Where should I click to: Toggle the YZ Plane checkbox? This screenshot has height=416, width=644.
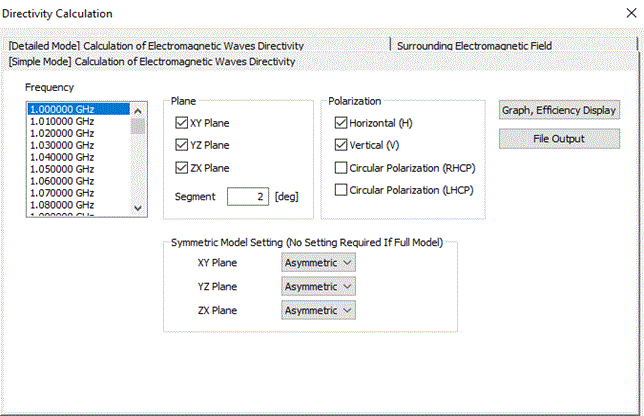181,146
